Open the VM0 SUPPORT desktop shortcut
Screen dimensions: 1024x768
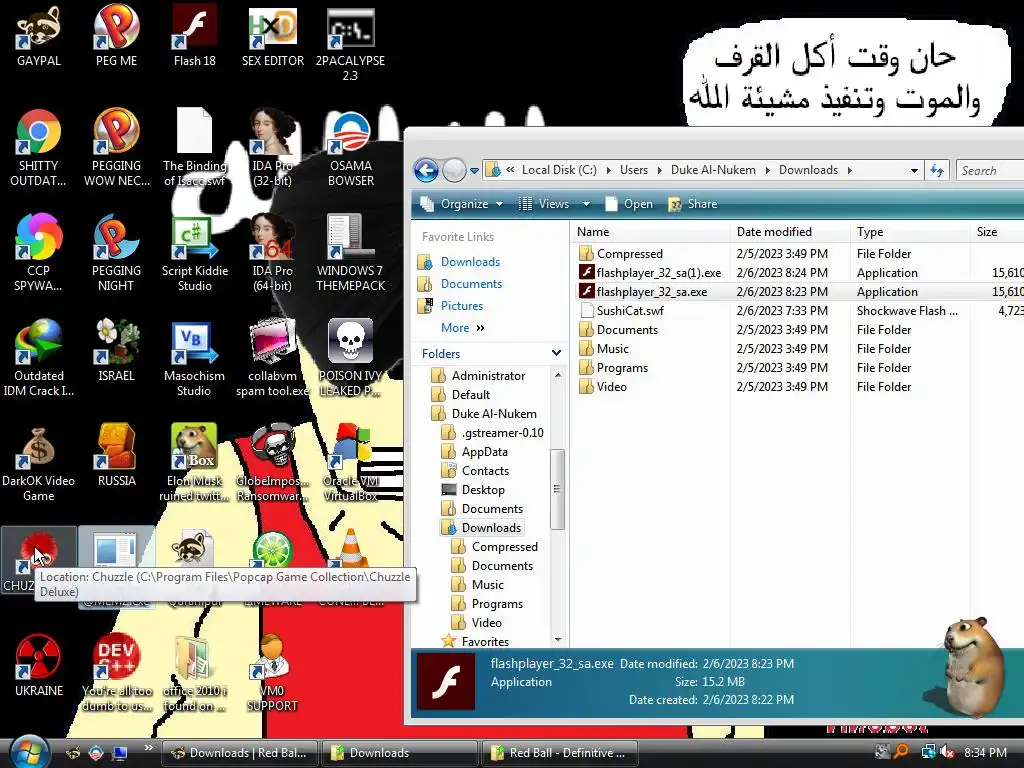pos(272,673)
